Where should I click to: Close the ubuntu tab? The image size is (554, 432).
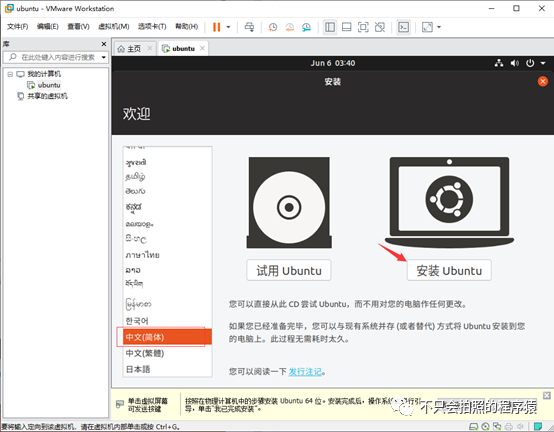[x=202, y=48]
